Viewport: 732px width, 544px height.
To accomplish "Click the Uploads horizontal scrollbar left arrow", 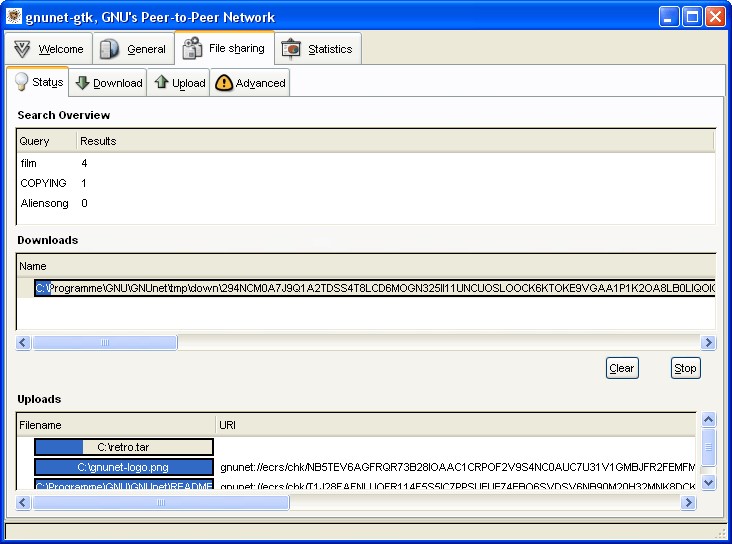I will (23, 502).
